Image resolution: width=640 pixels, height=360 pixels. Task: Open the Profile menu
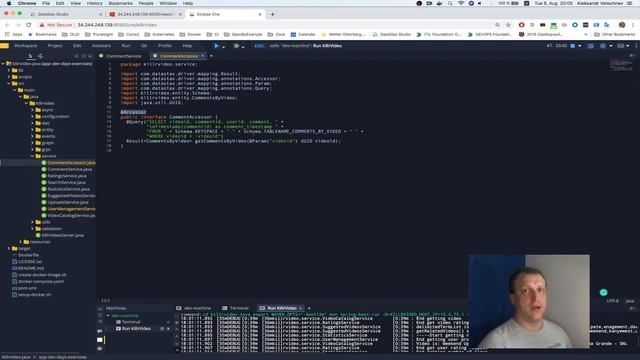pos(165,46)
